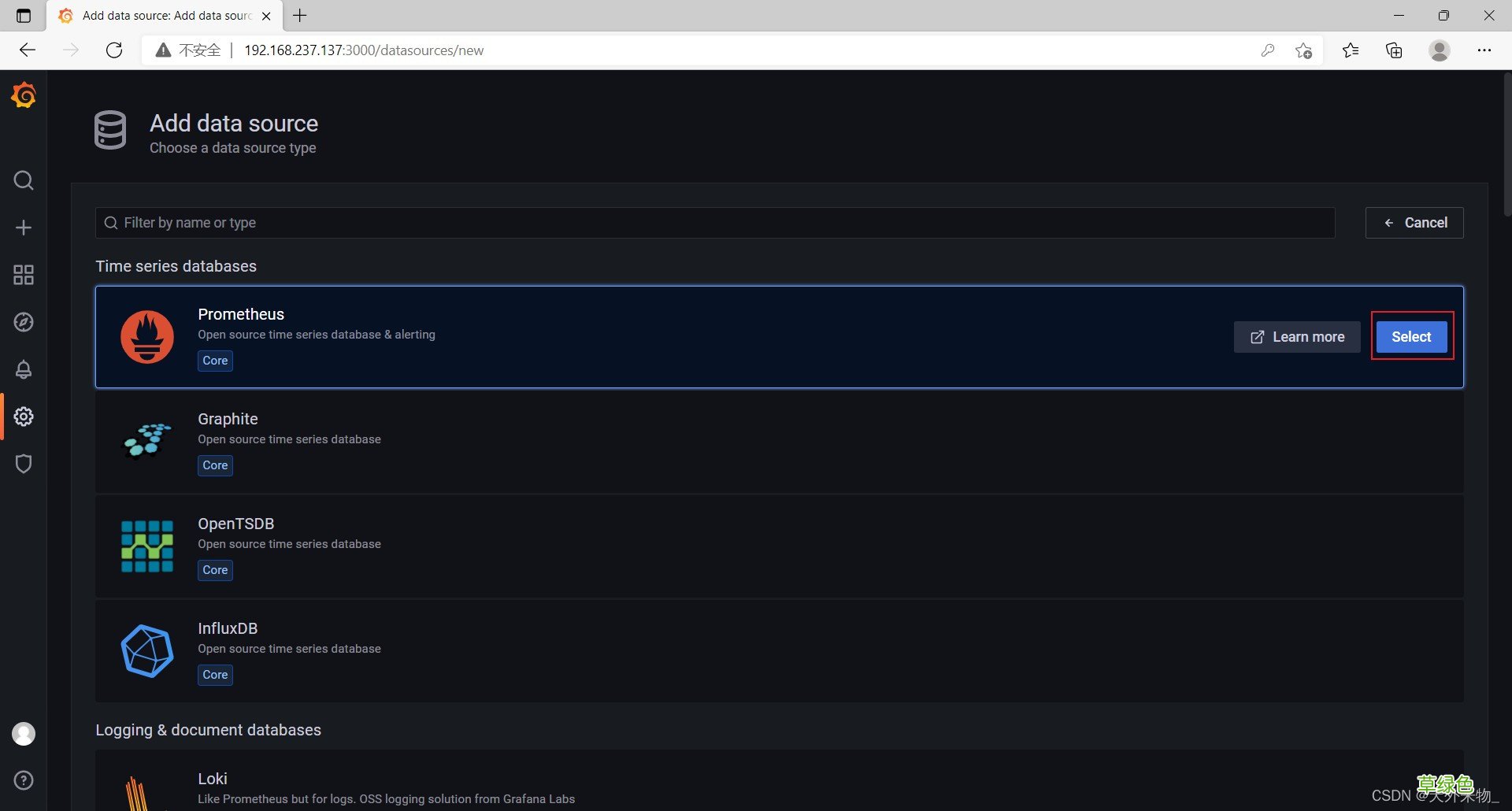Click the browser address bar URL

pos(364,50)
